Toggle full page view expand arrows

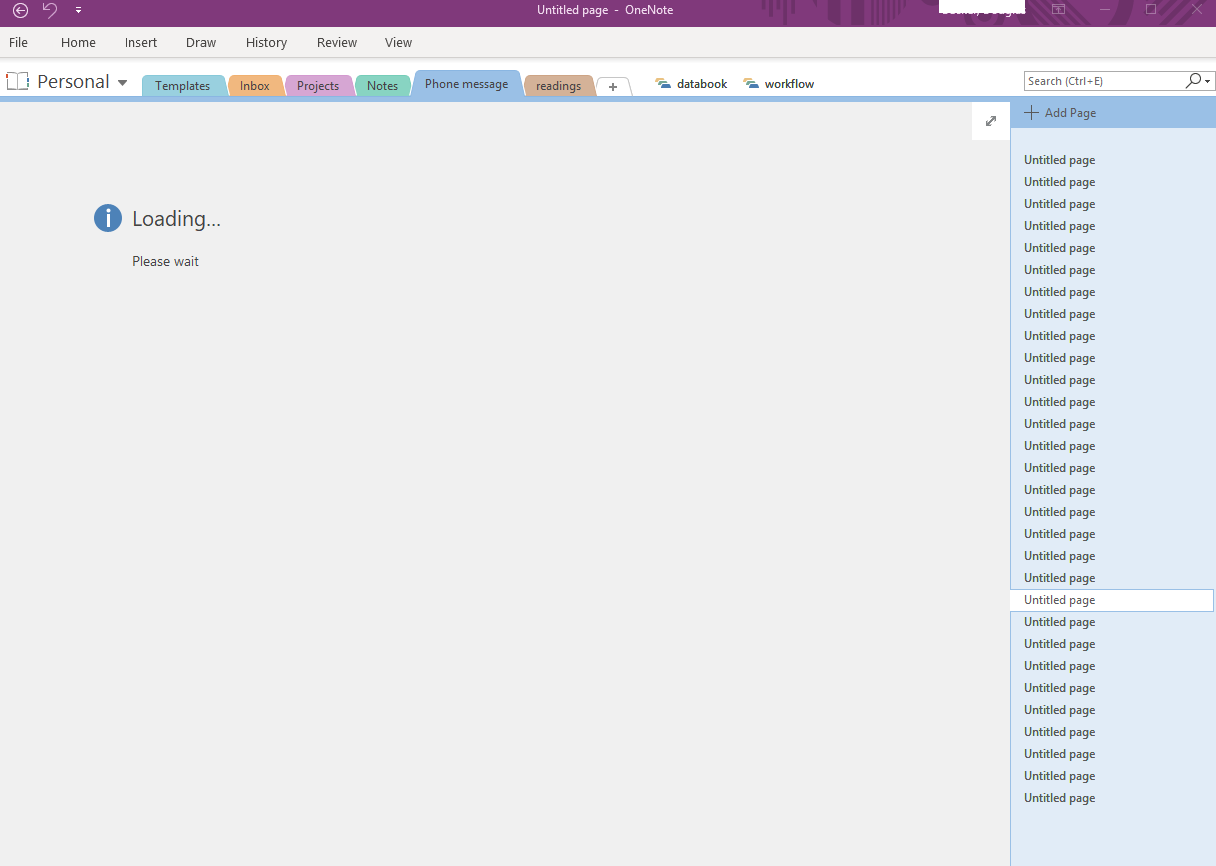click(x=991, y=121)
